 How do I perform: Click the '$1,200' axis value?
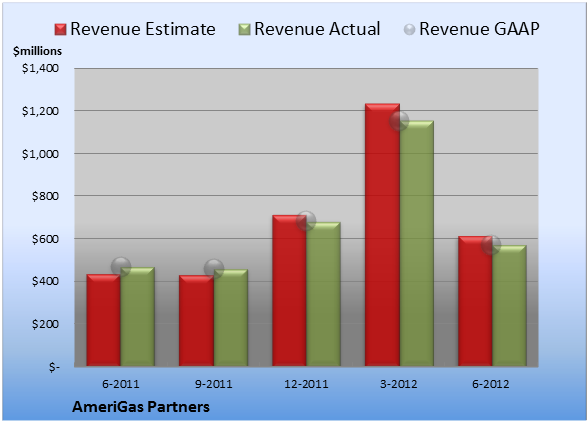point(40,111)
